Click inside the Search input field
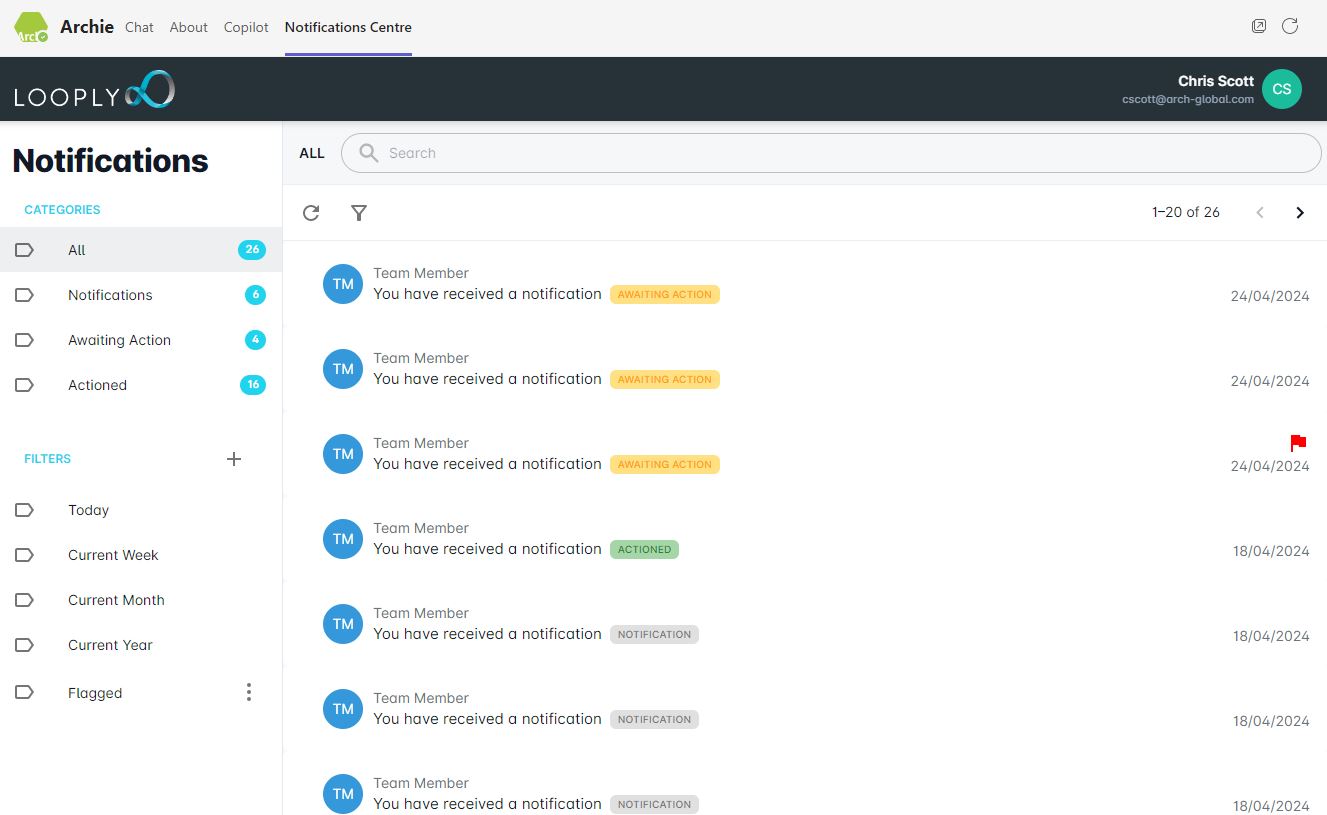This screenshot has height=815, width=1327. [x=700, y=153]
